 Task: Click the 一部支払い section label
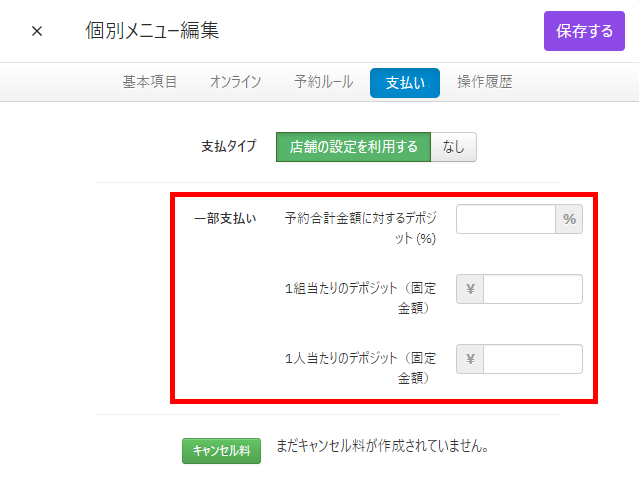pos(225,218)
